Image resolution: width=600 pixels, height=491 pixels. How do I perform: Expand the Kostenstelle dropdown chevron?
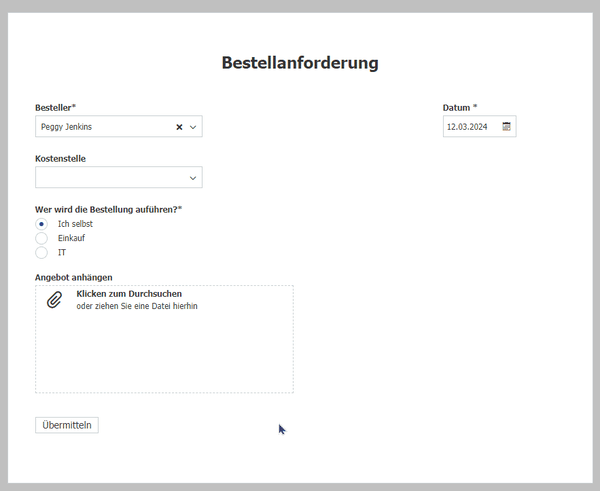click(193, 178)
